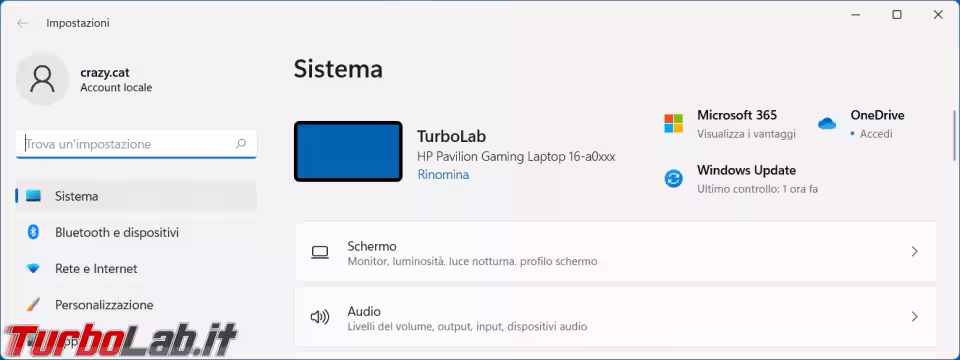Viewport: 960px width, 360px height.
Task: Click the blue desktop wallpaper thumbnail
Action: [348, 151]
